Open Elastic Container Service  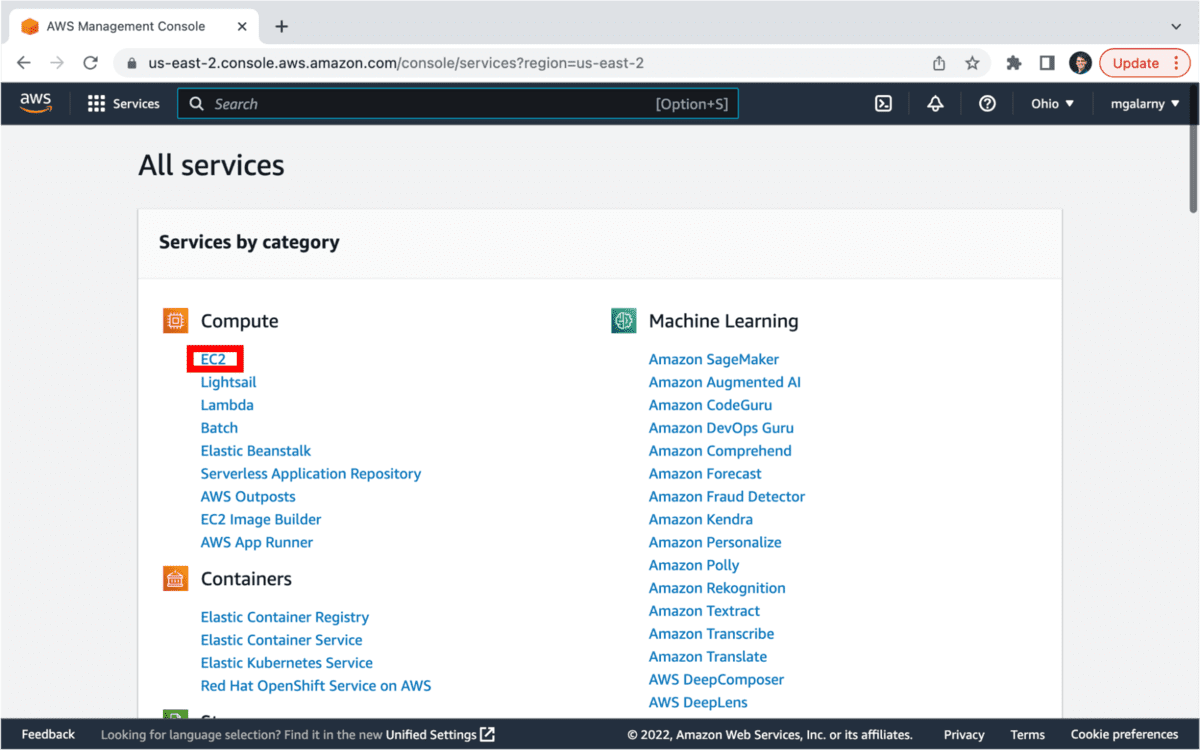point(281,640)
